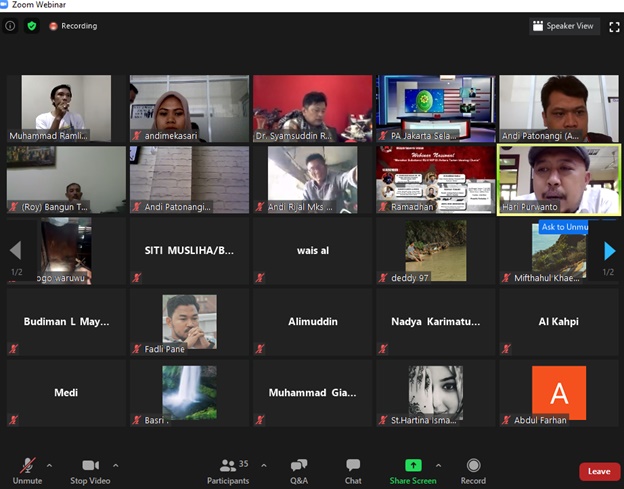624x489 pixels.
Task: Expand audio options arrow beside Unmute
Action: pyautogui.click(x=49, y=465)
